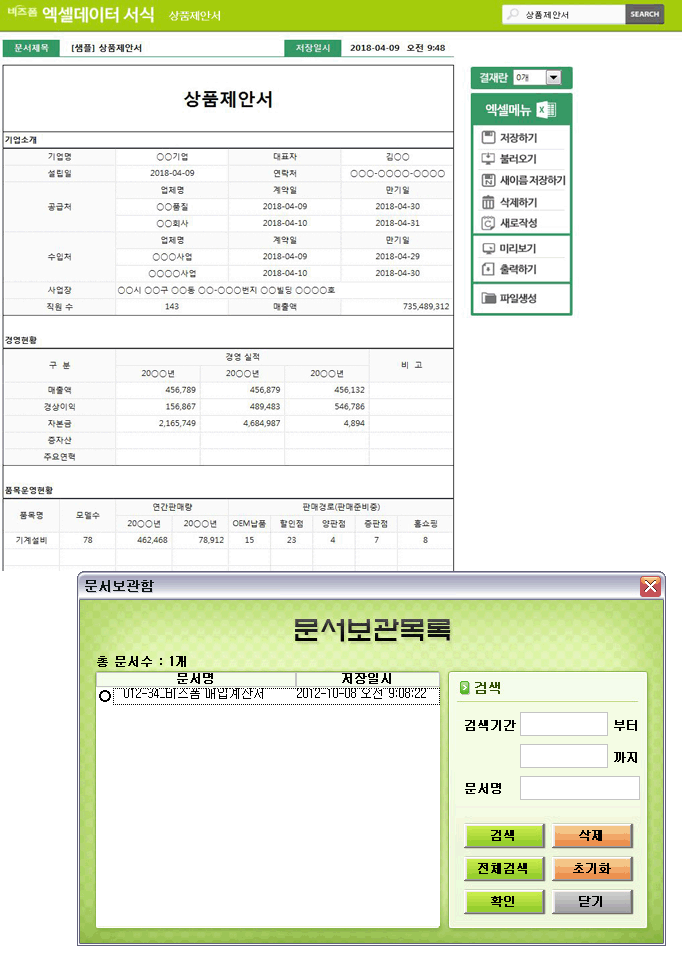
Task: Choose 출력하기 in the Excel menu
Action: click(518, 269)
